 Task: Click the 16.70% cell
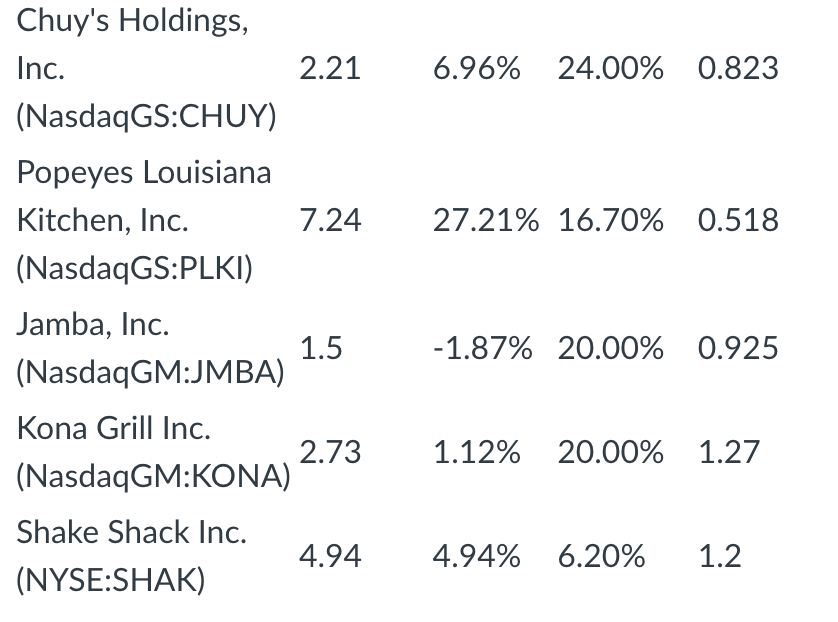pyautogui.click(x=610, y=220)
